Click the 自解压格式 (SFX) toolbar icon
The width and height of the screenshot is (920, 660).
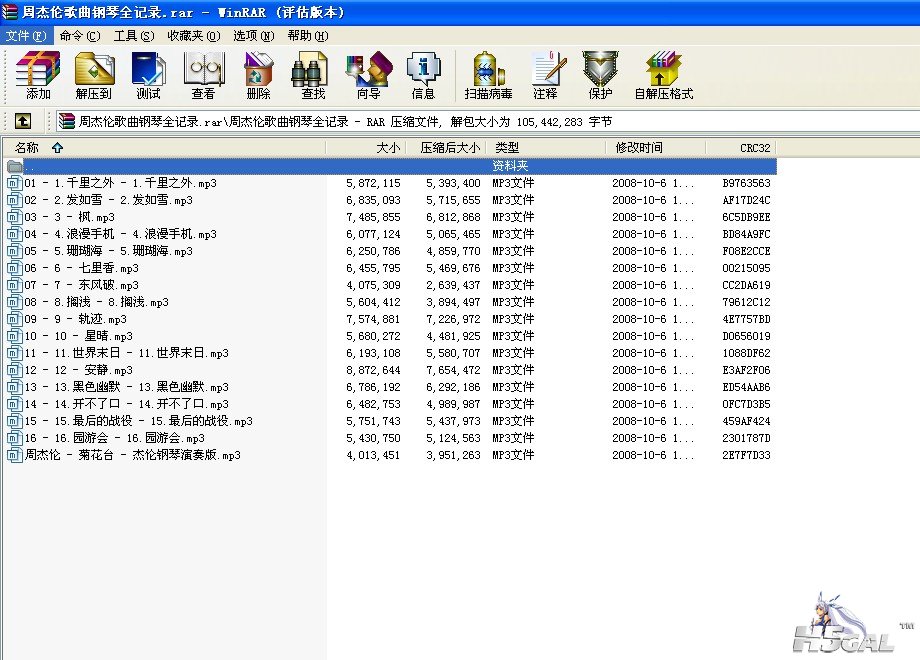click(663, 76)
